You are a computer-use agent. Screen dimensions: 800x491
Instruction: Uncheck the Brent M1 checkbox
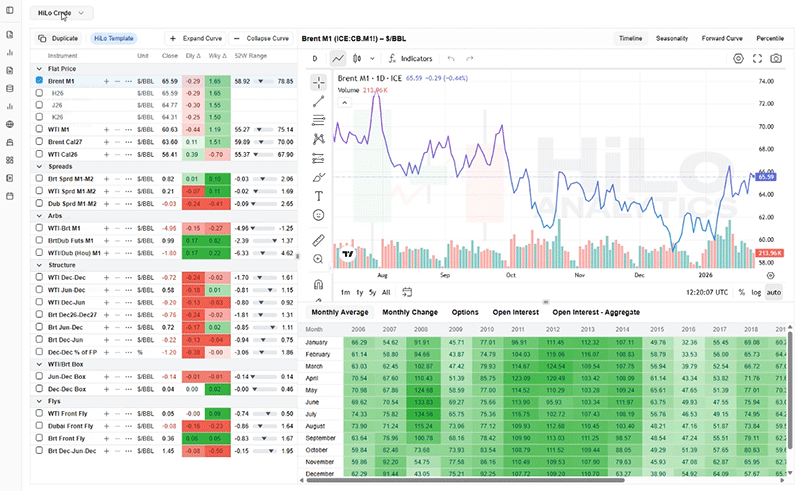point(39,81)
